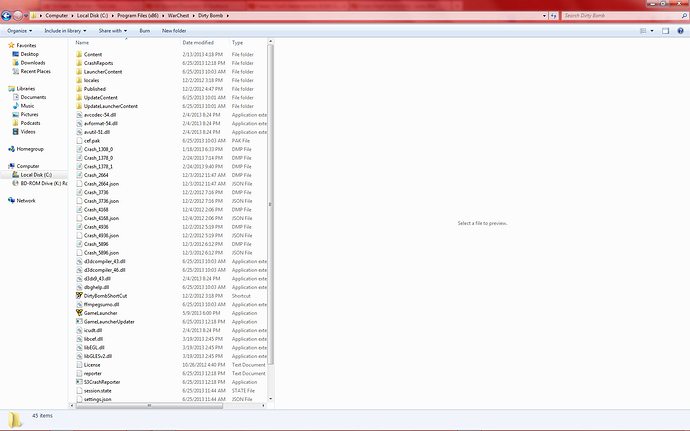Open the Share with dropdown
This screenshot has height=431, width=690.
(112, 31)
